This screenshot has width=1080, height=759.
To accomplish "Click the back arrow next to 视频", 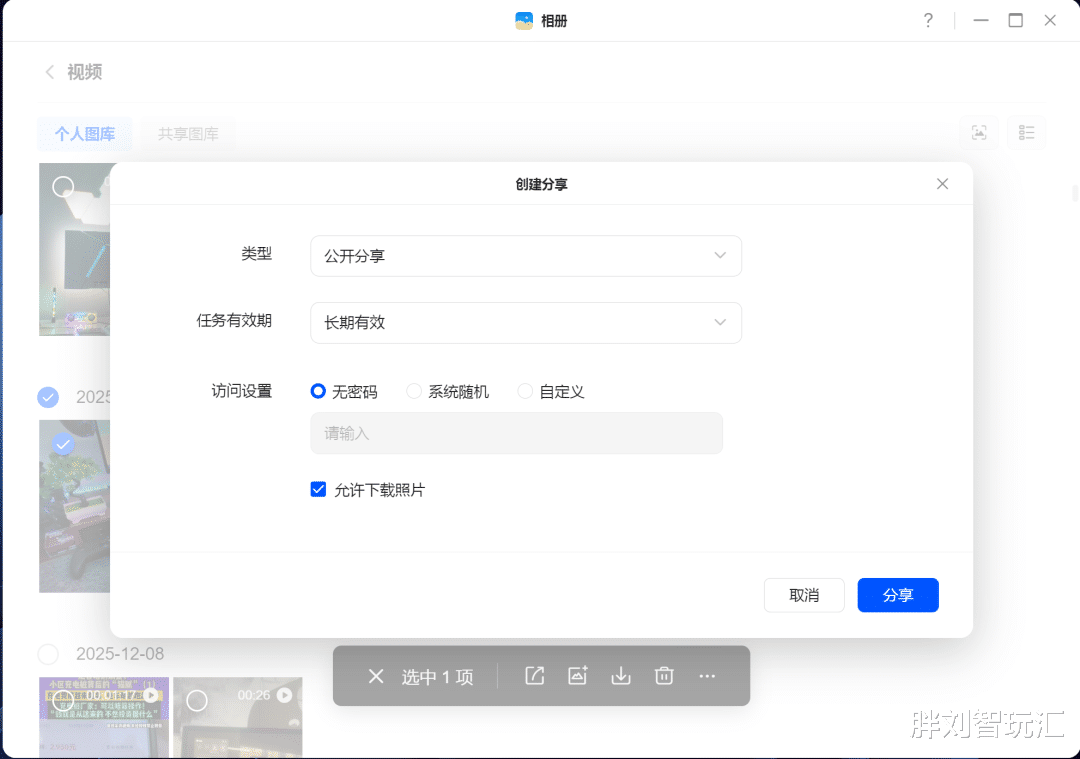I will (x=50, y=72).
